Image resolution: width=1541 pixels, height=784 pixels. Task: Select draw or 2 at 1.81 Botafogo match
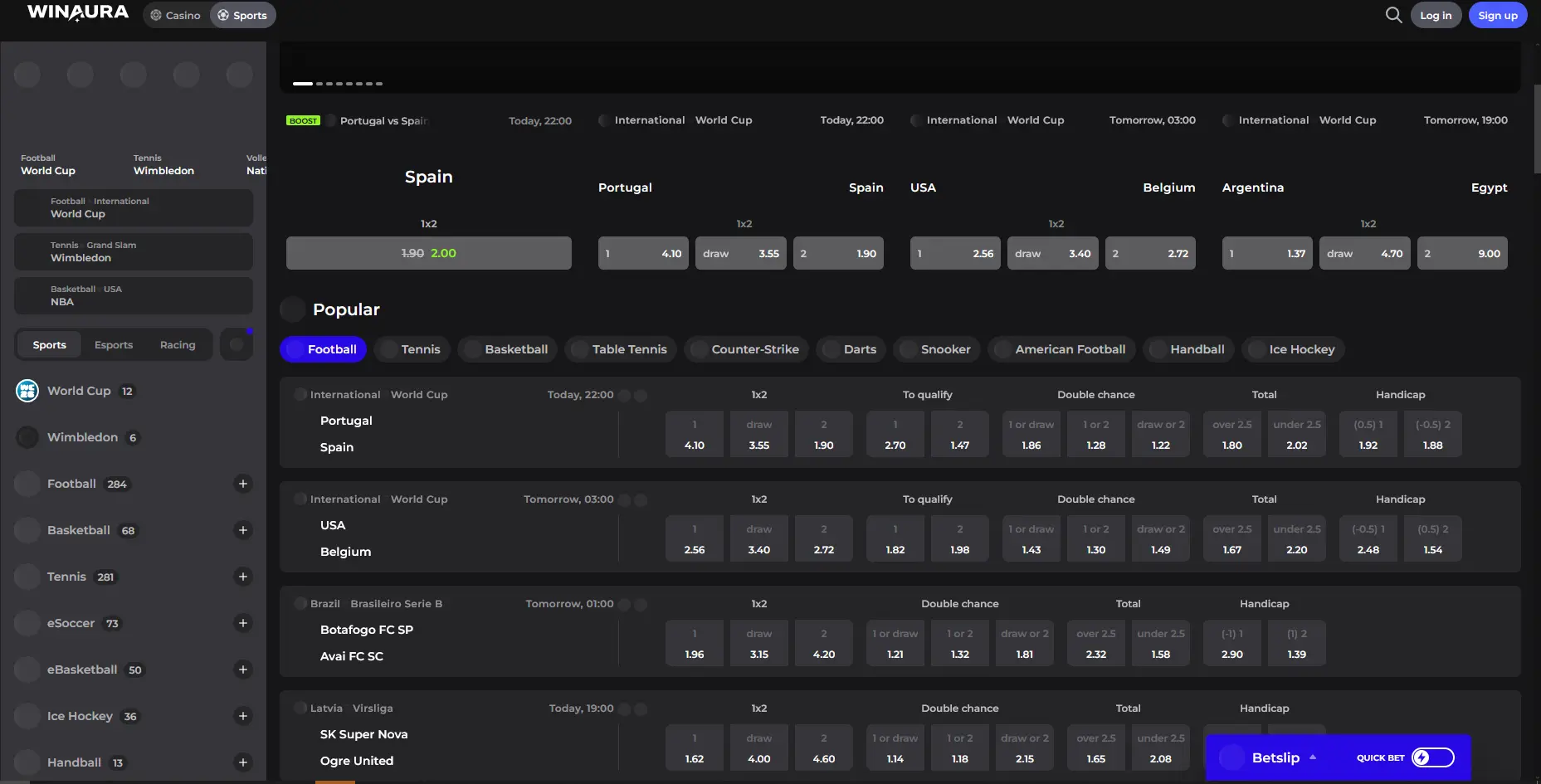click(x=1025, y=643)
